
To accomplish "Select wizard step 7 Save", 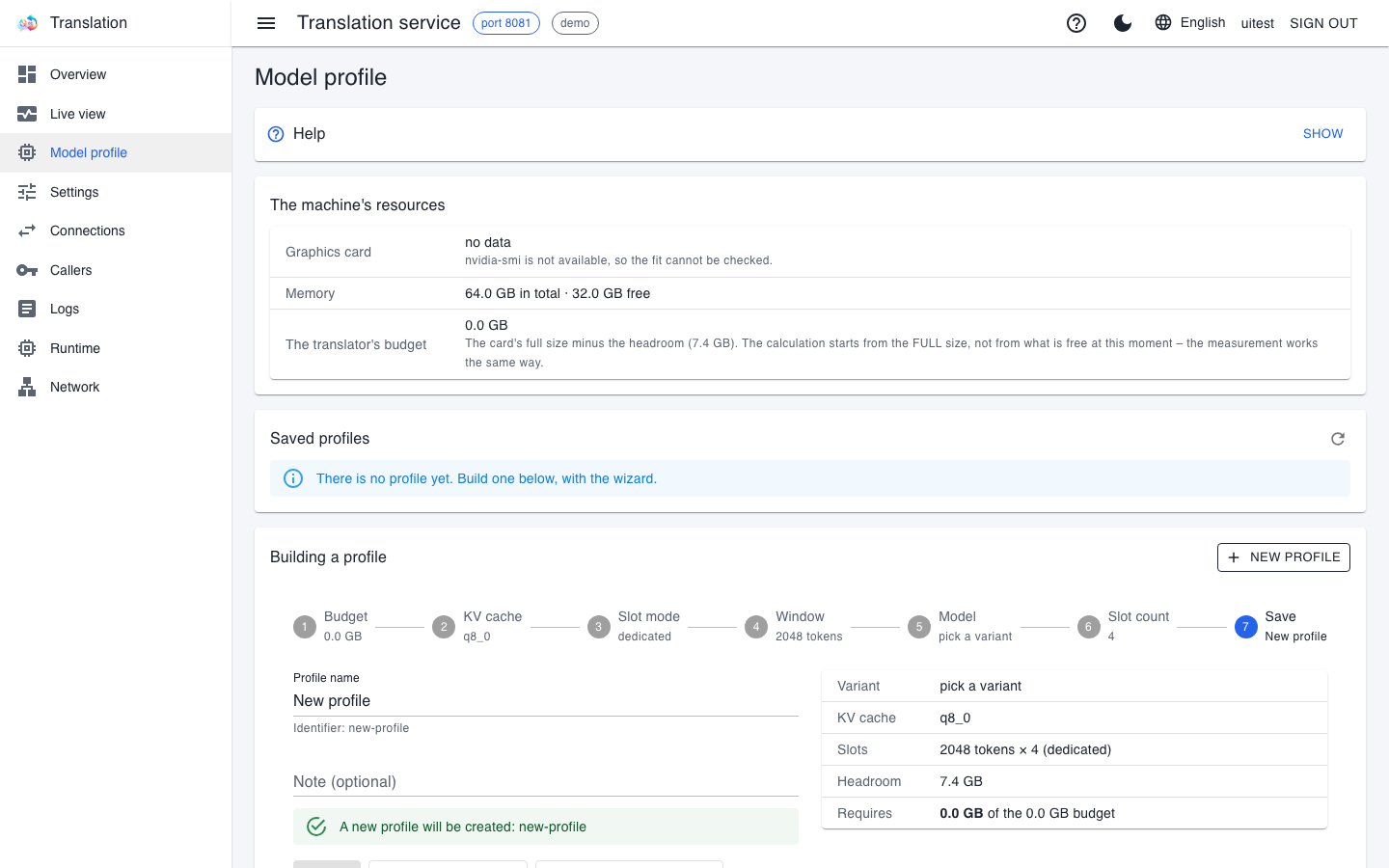I will tap(1281, 626).
